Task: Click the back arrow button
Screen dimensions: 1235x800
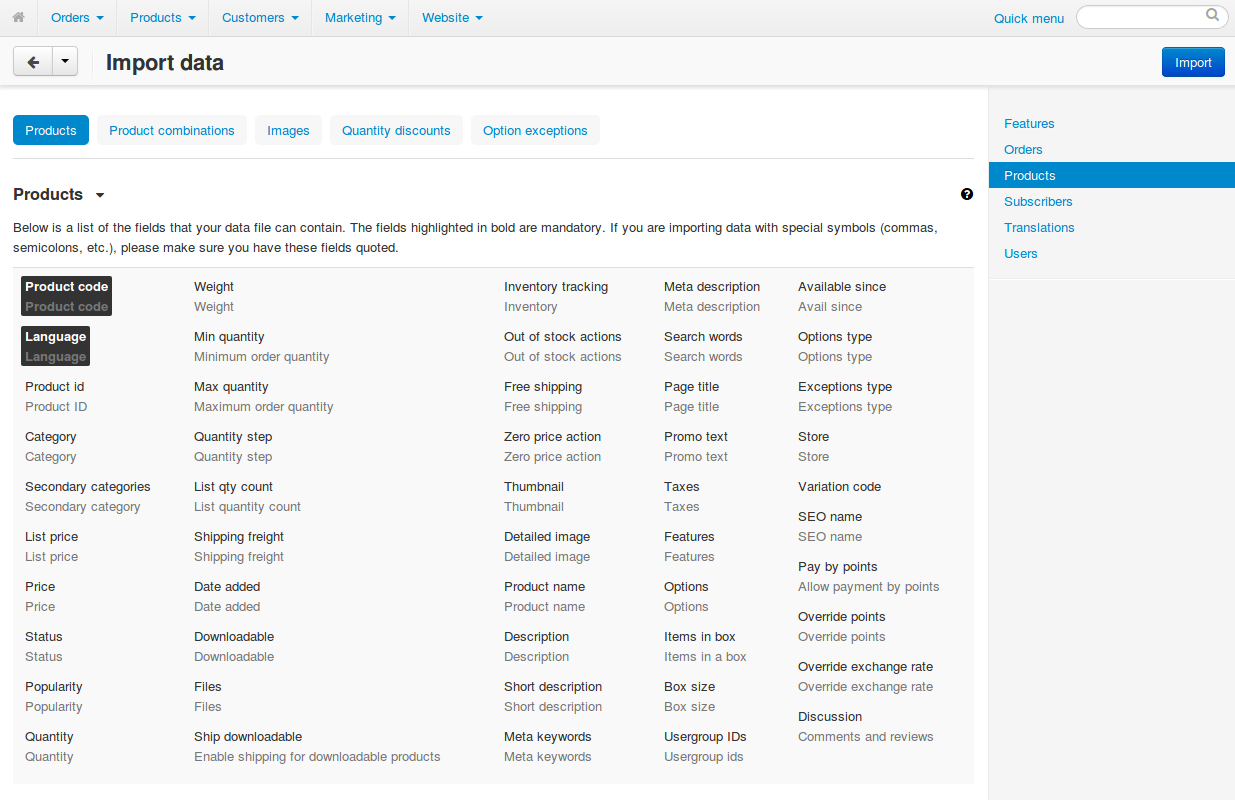Action: click(33, 62)
